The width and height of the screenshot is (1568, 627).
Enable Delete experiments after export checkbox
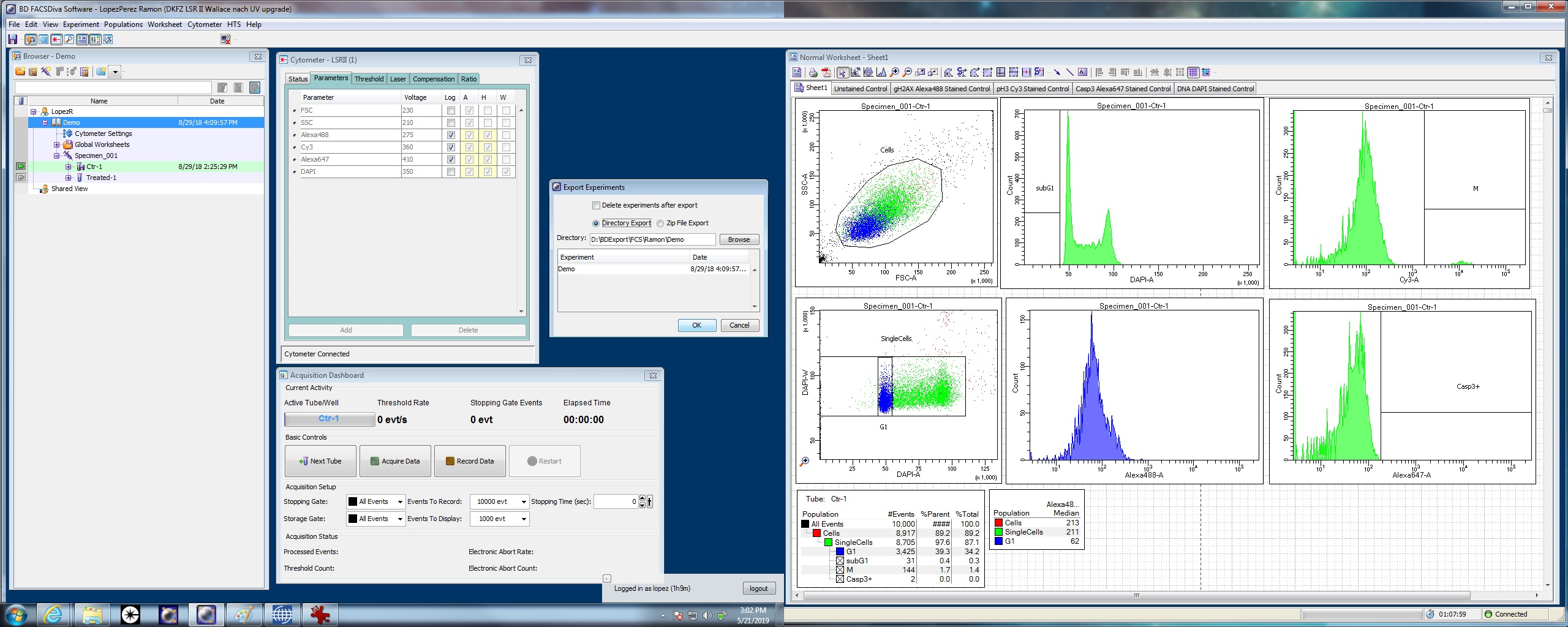coord(596,205)
